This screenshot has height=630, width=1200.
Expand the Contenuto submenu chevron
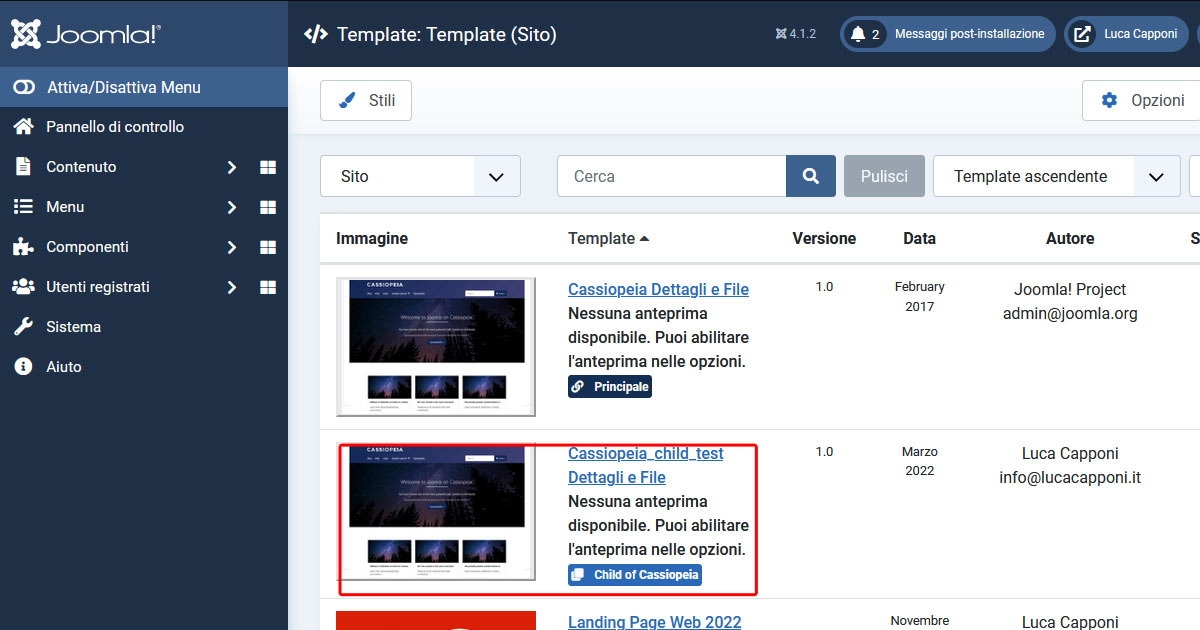231,167
